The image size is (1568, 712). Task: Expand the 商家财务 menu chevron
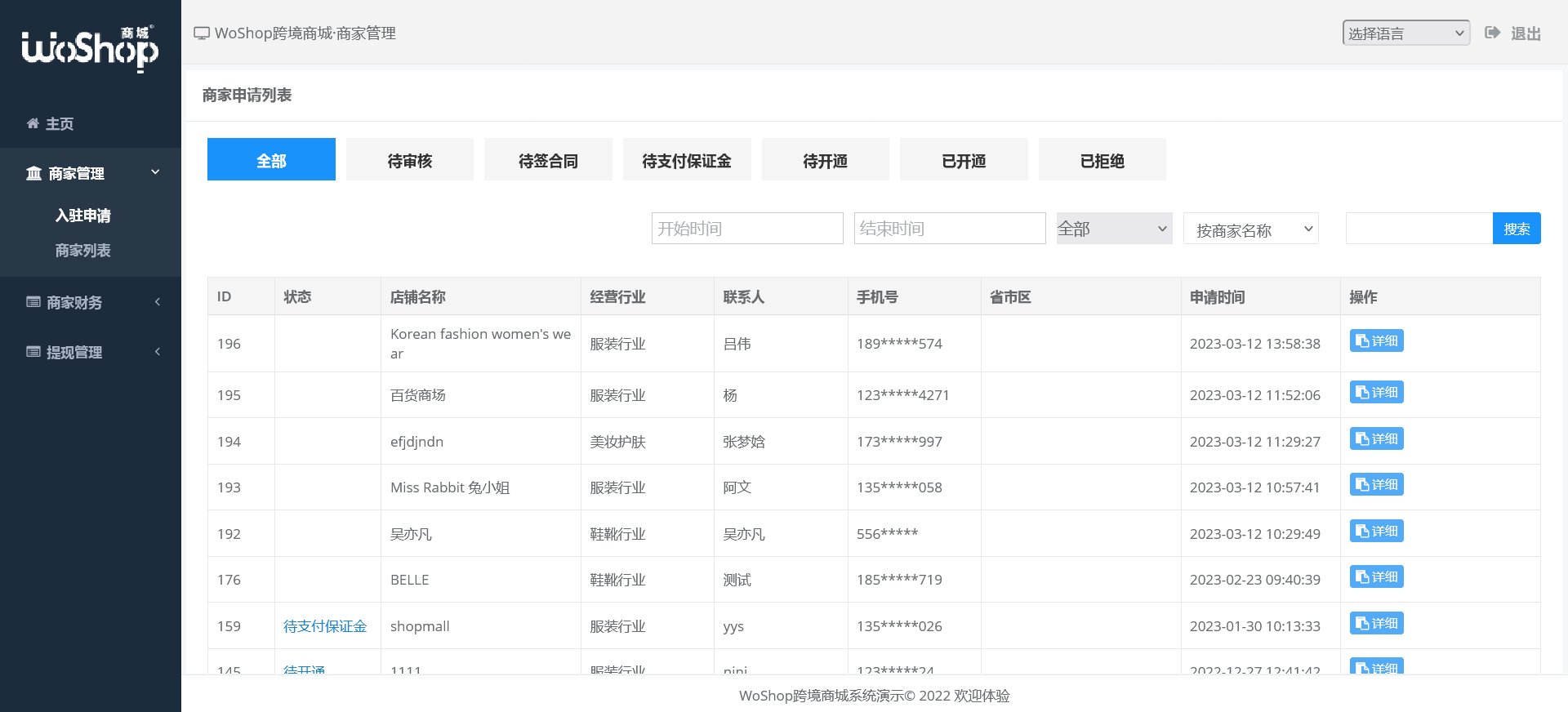pos(158,302)
